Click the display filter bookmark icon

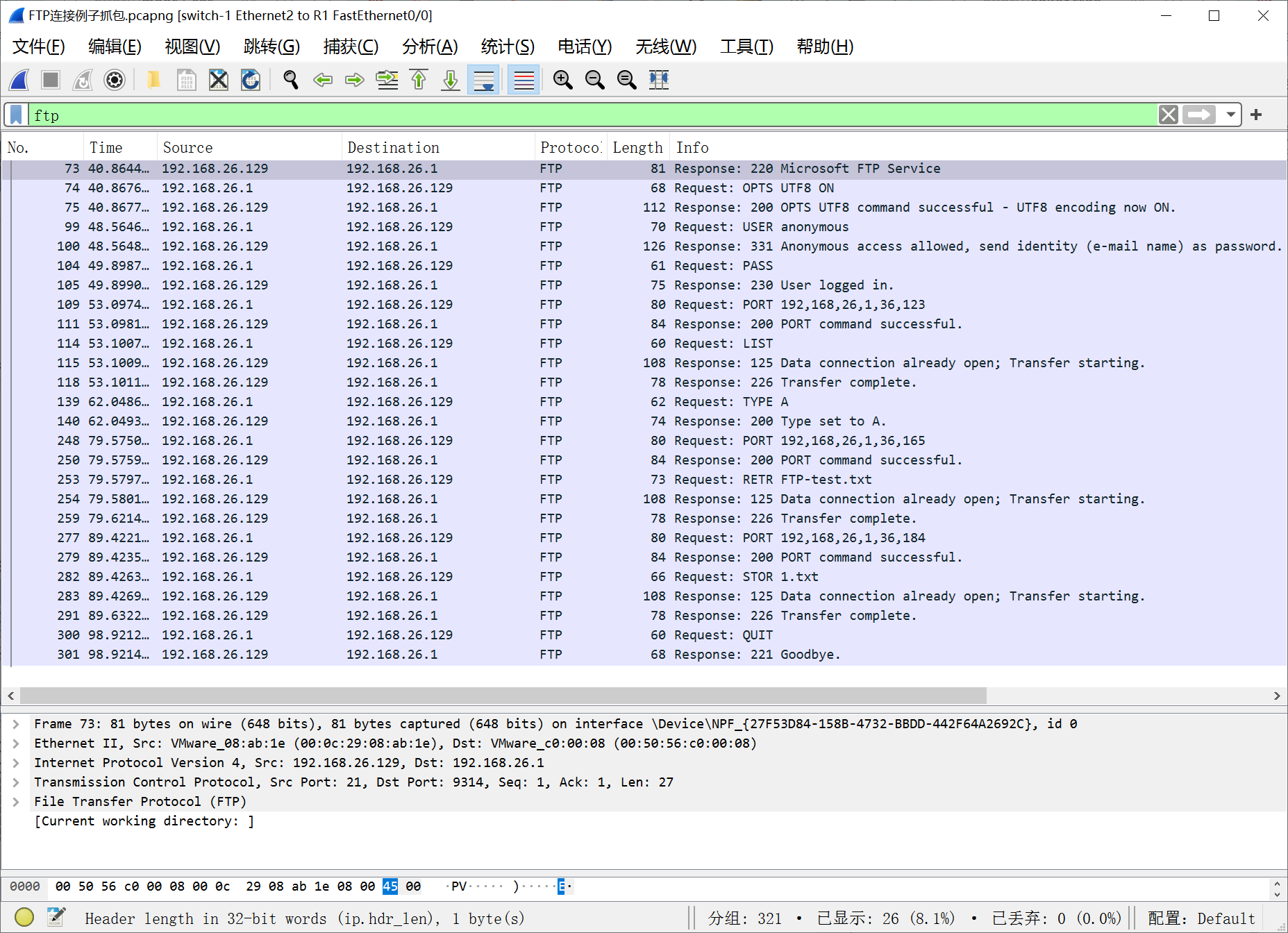16,115
